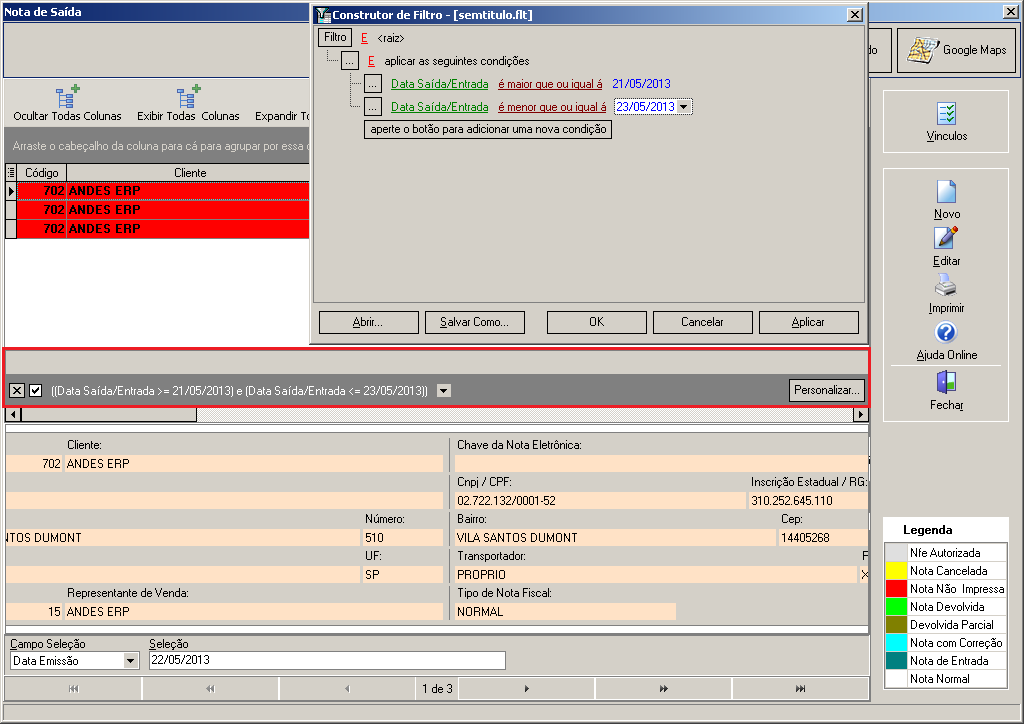Go to next record arrow
This screenshot has width=1027, height=726.
527,689
